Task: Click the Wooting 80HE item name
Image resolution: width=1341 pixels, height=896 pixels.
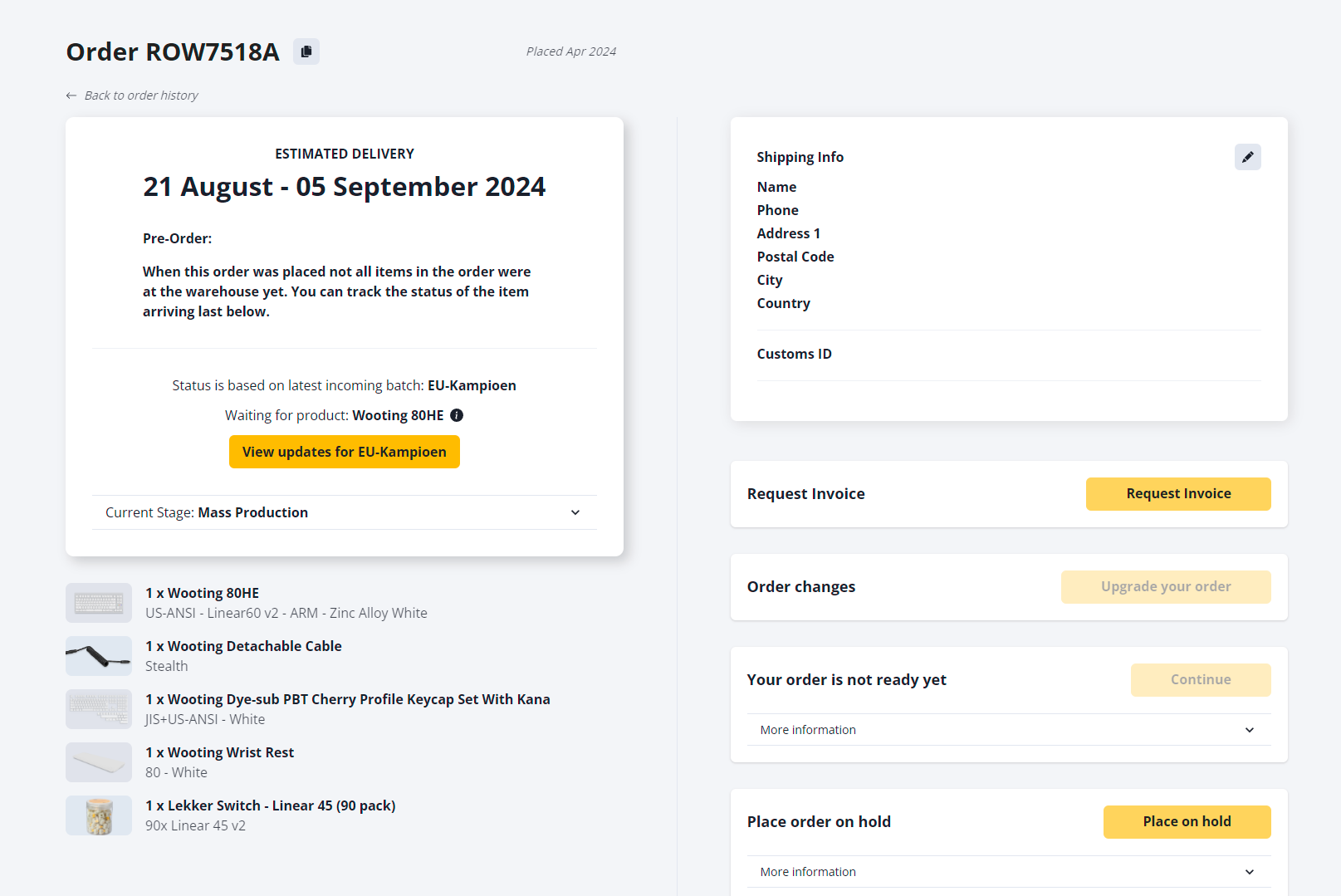Action: (x=213, y=593)
